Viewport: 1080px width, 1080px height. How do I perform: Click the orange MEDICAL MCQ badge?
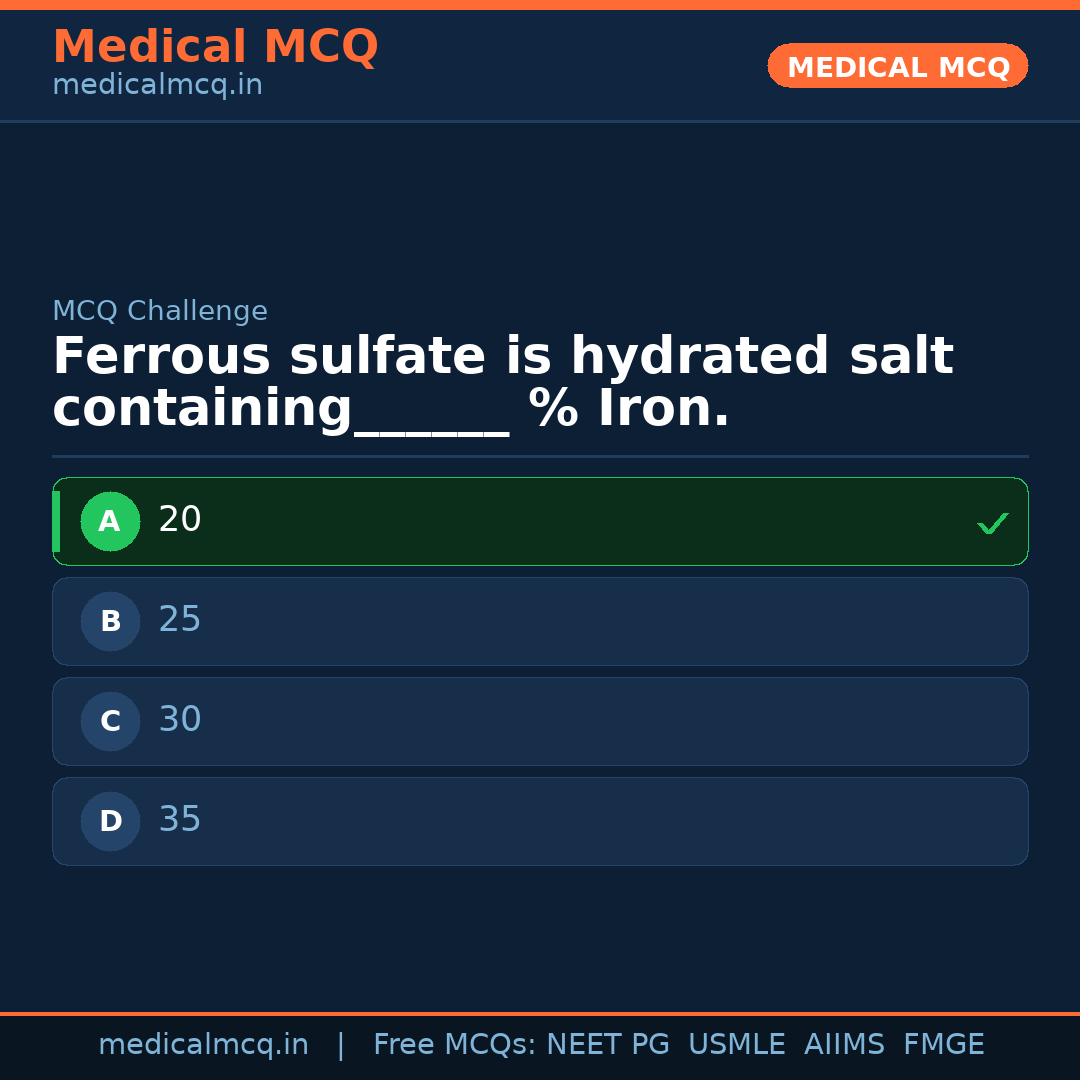tap(897, 66)
